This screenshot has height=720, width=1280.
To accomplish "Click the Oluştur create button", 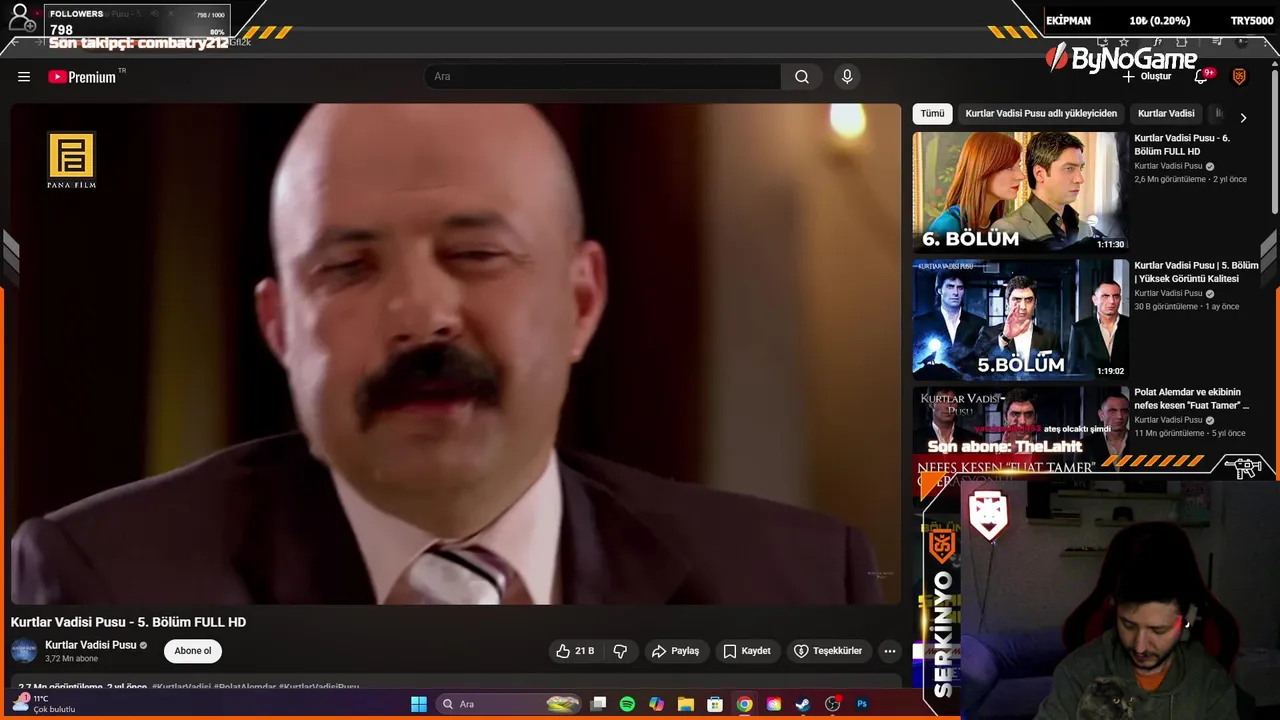I will click(1146, 77).
